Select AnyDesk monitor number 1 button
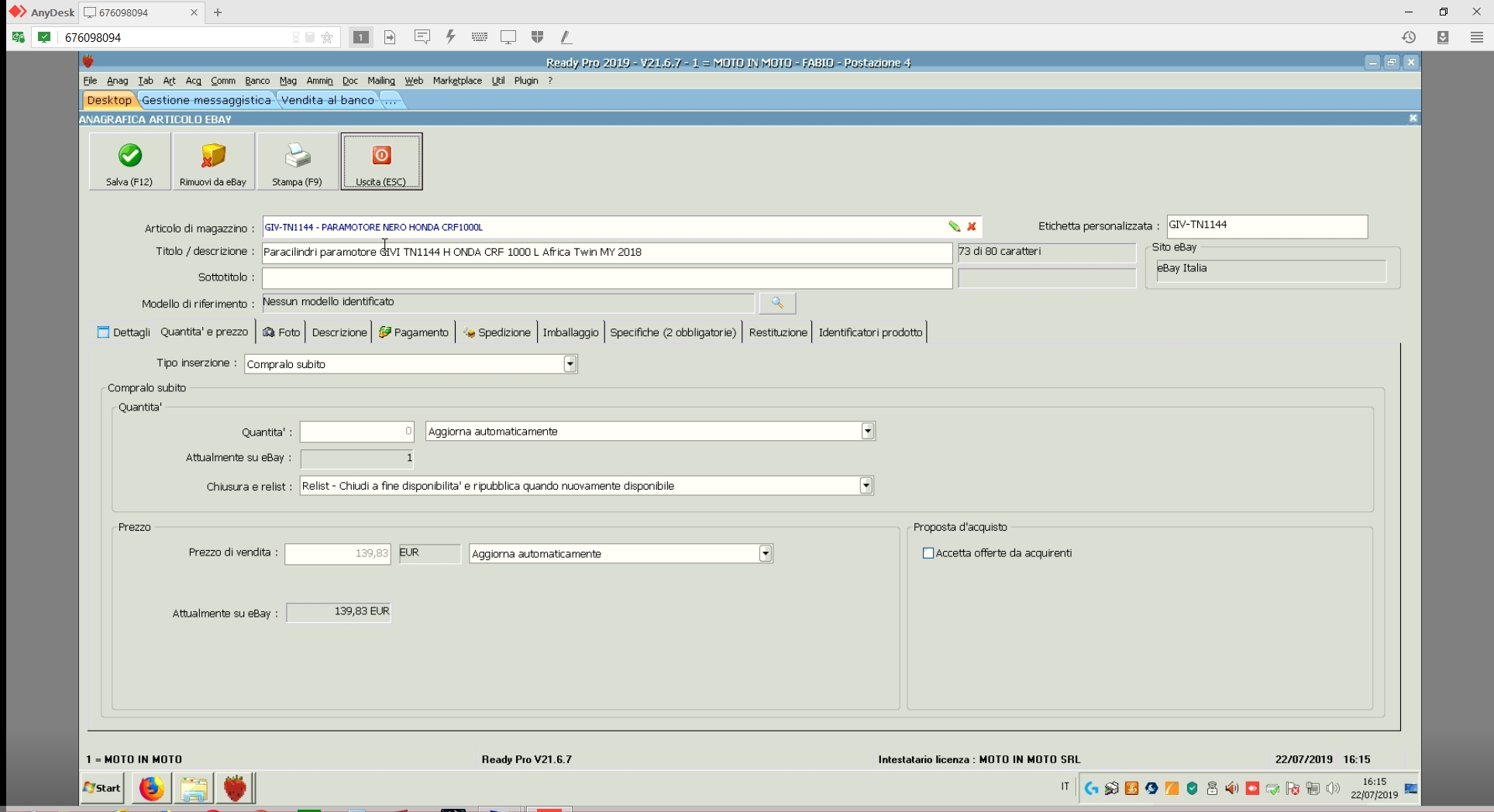The width and height of the screenshot is (1494, 812). (x=360, y=37)
